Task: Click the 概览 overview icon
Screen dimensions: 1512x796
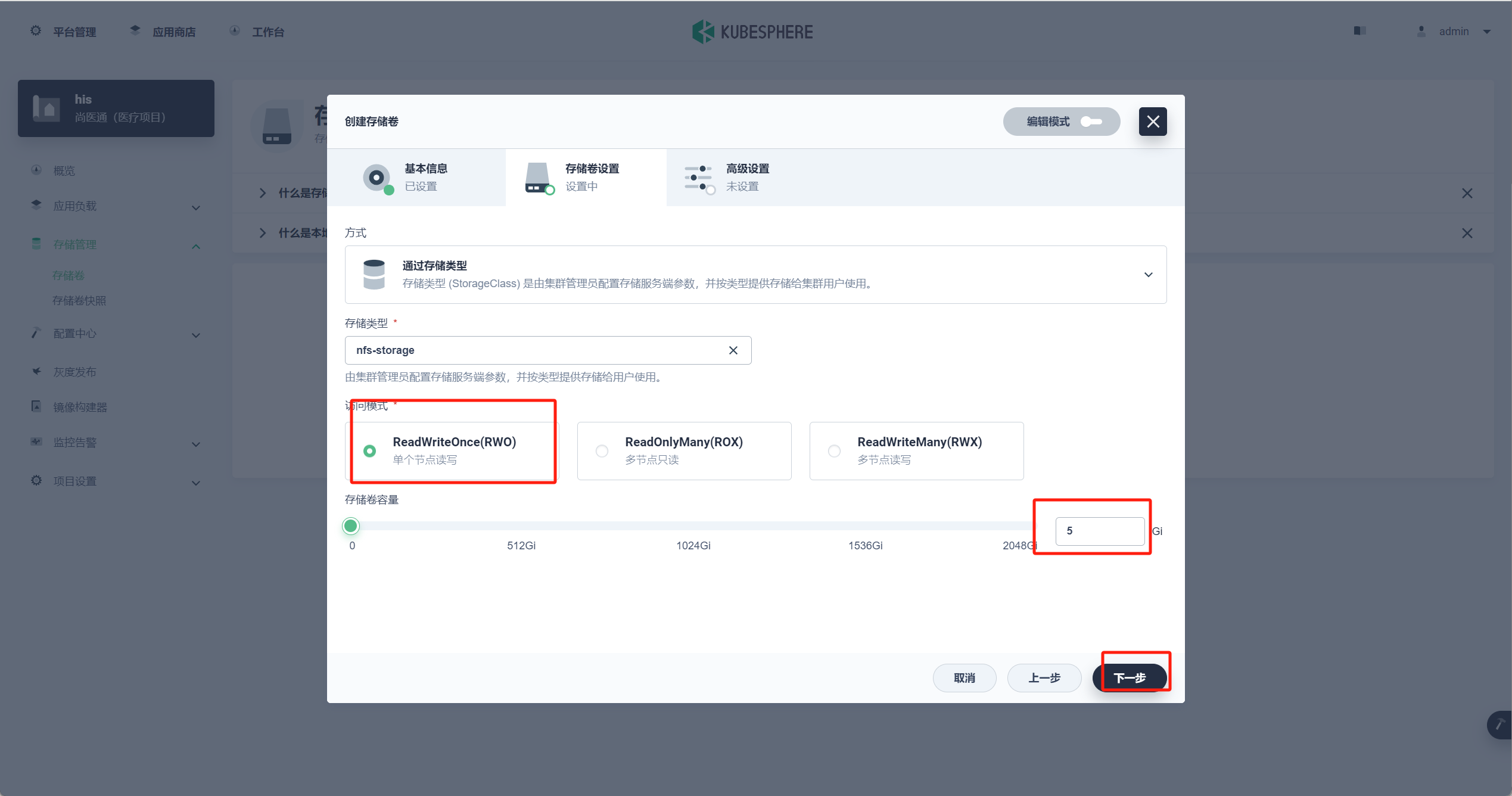Action: point(36,170)
